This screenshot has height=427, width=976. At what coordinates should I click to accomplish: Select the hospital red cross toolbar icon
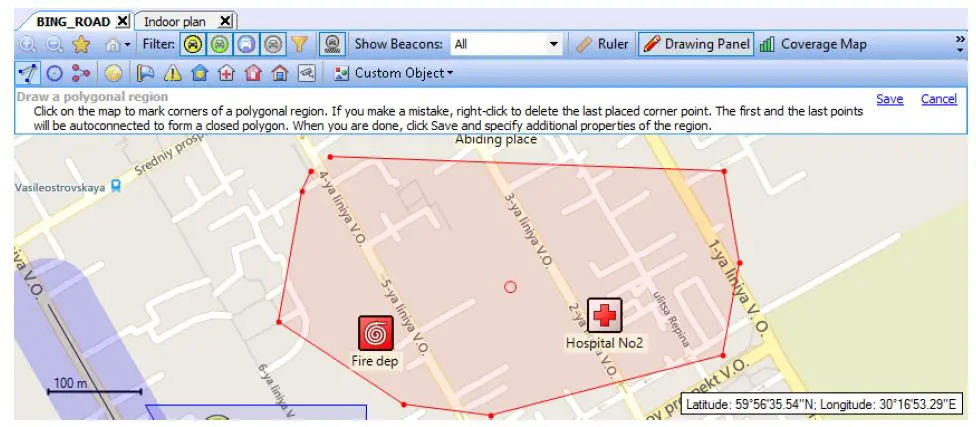226,74
